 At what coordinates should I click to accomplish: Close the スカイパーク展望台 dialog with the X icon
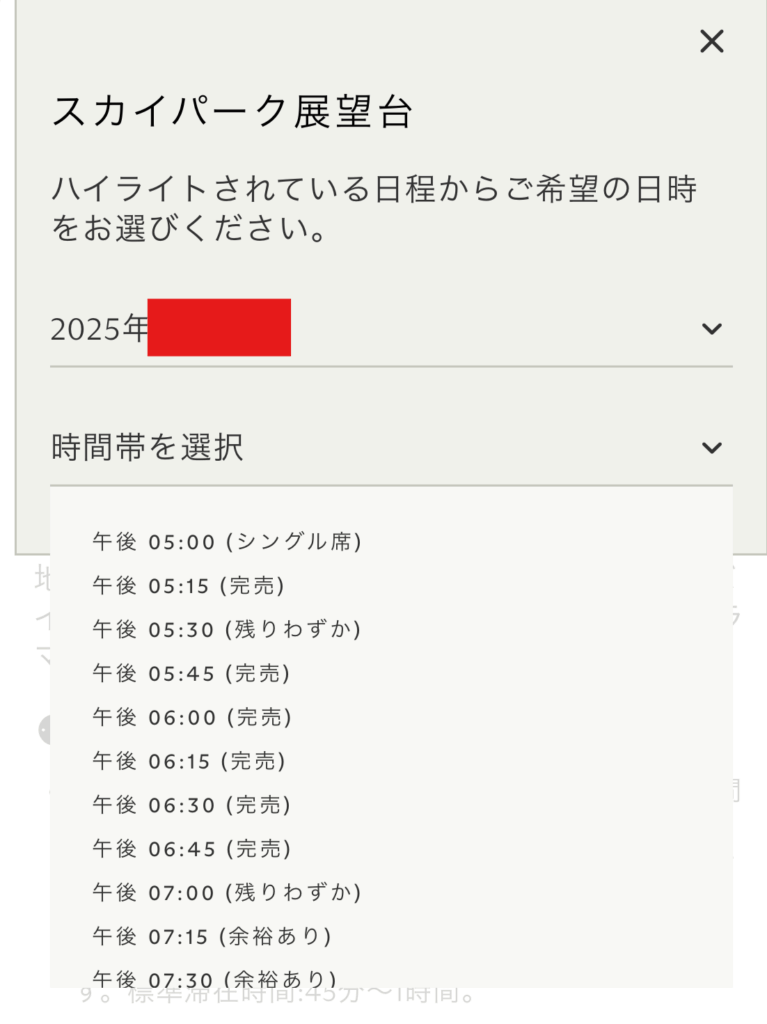(x=711, y=41)
